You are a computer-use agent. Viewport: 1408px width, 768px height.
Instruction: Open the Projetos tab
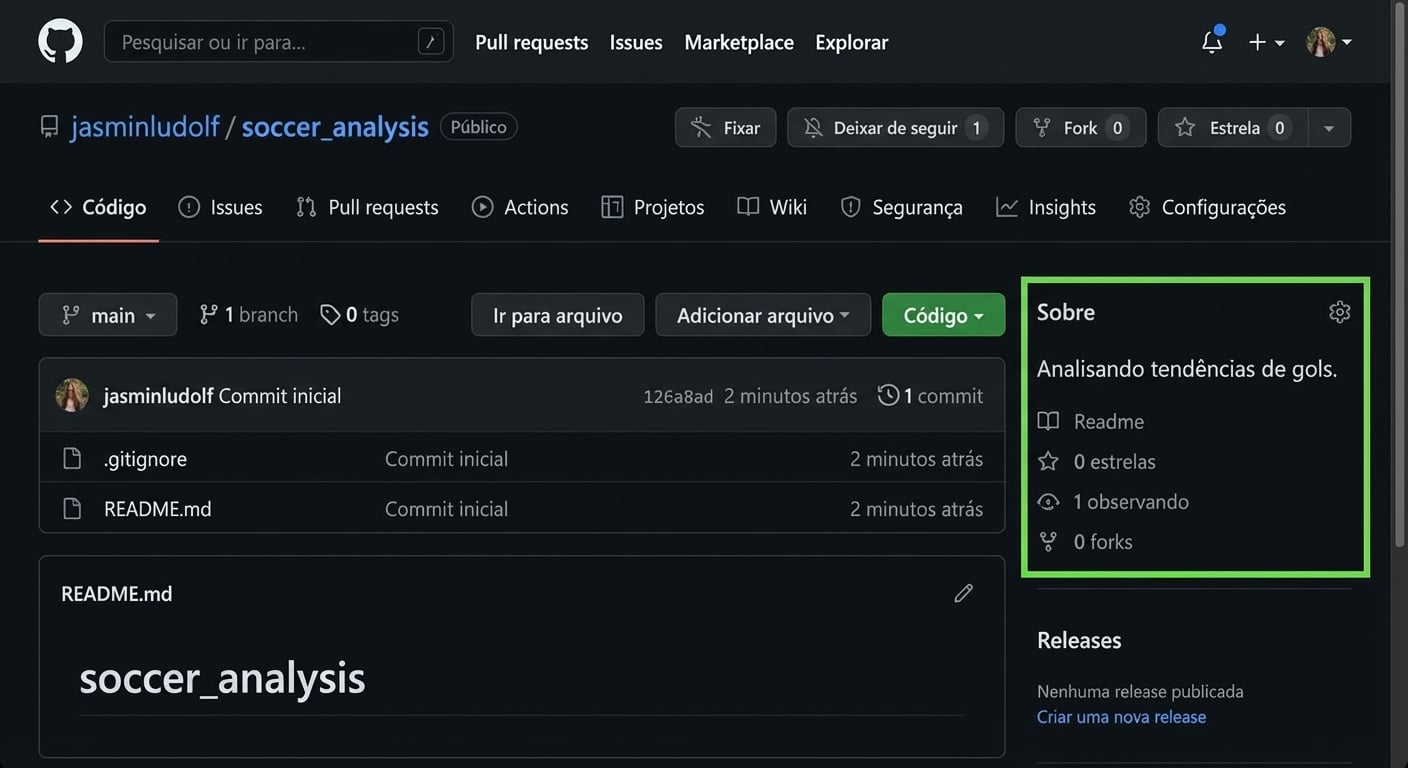click(x=652, y=207)
